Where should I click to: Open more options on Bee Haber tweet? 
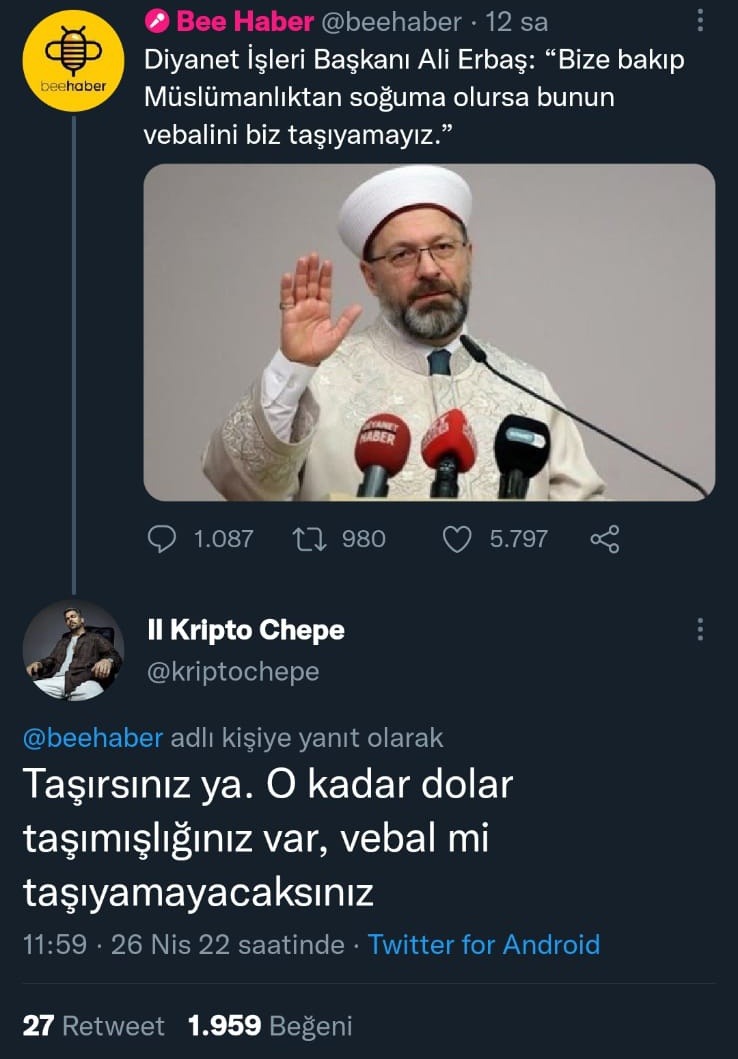point(700,22)
